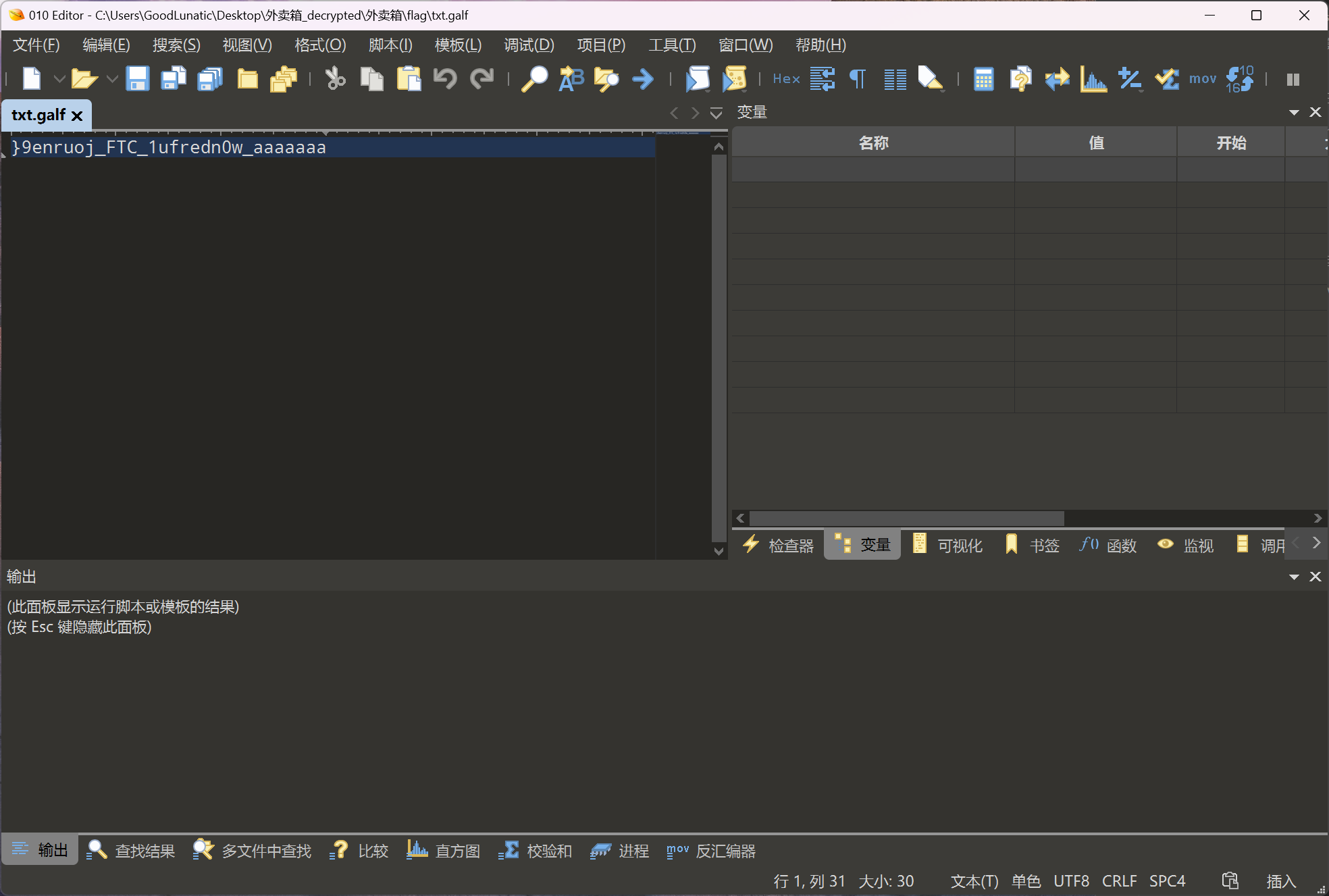The width and height of the screenshot is (1329, 896).
Task: Click the UTF8 encoding status item
Action: click(x=1071, y=881)
